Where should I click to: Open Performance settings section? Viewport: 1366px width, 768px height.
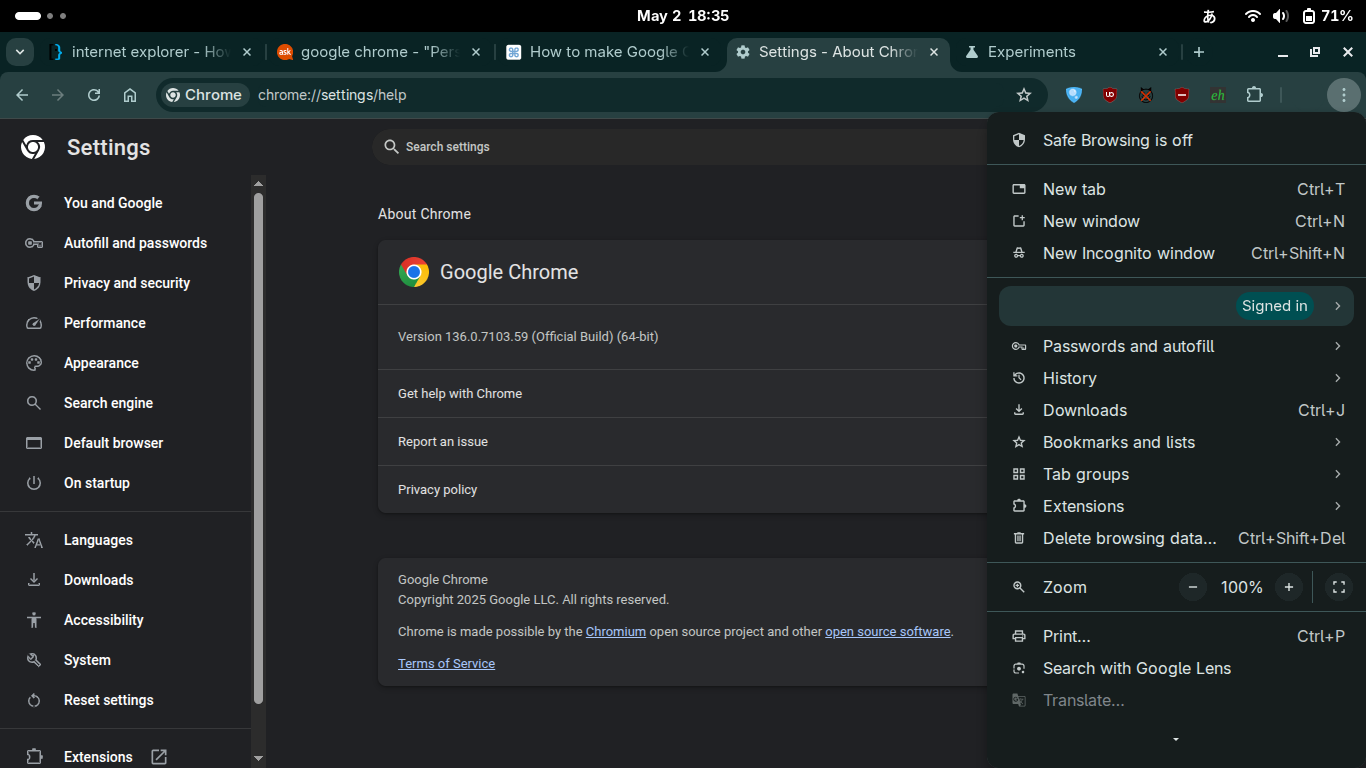click(105, 323)
